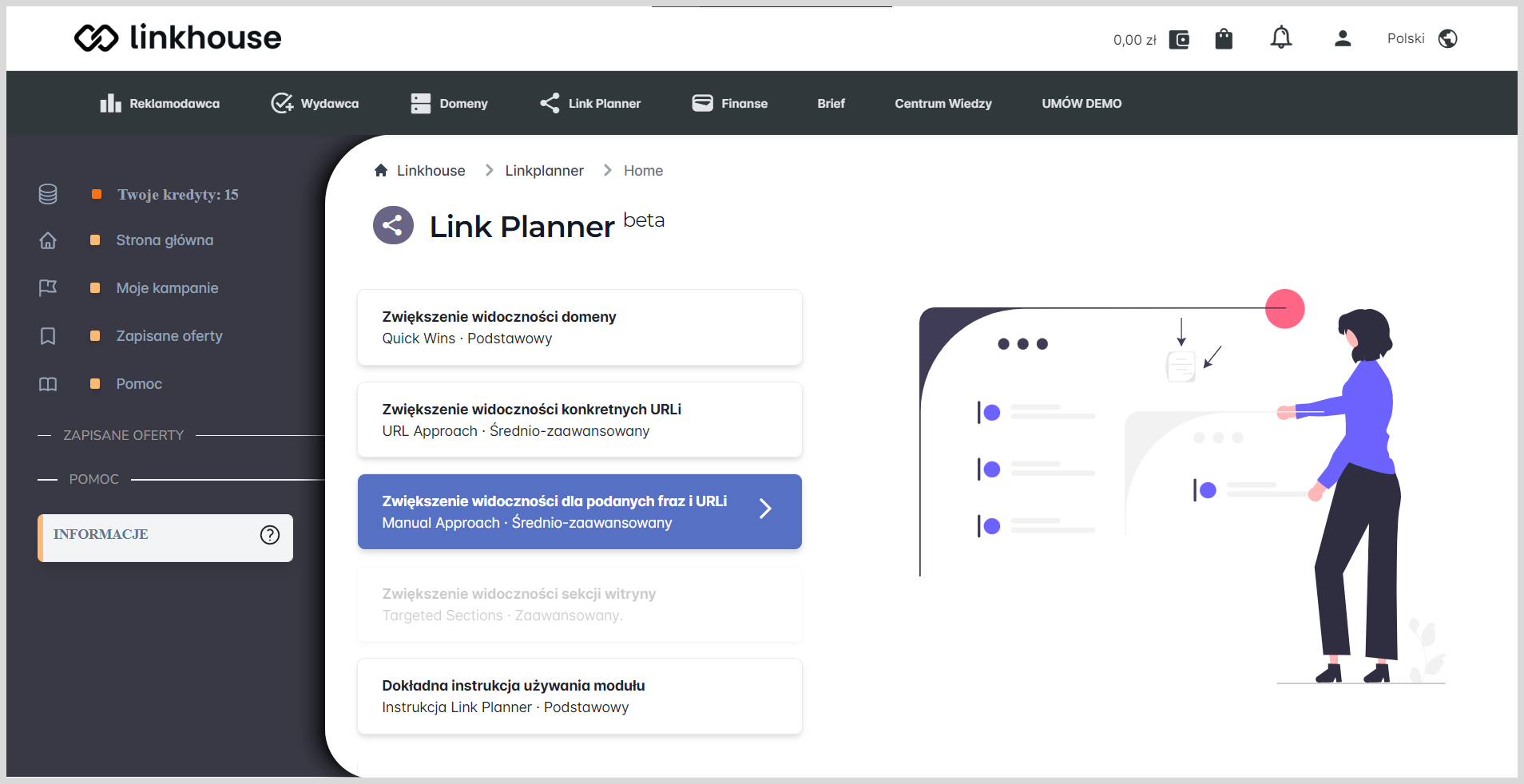Open the Wydawca menu
Image resolution: width=1524 pixels, height=784 pixels.
315,103
